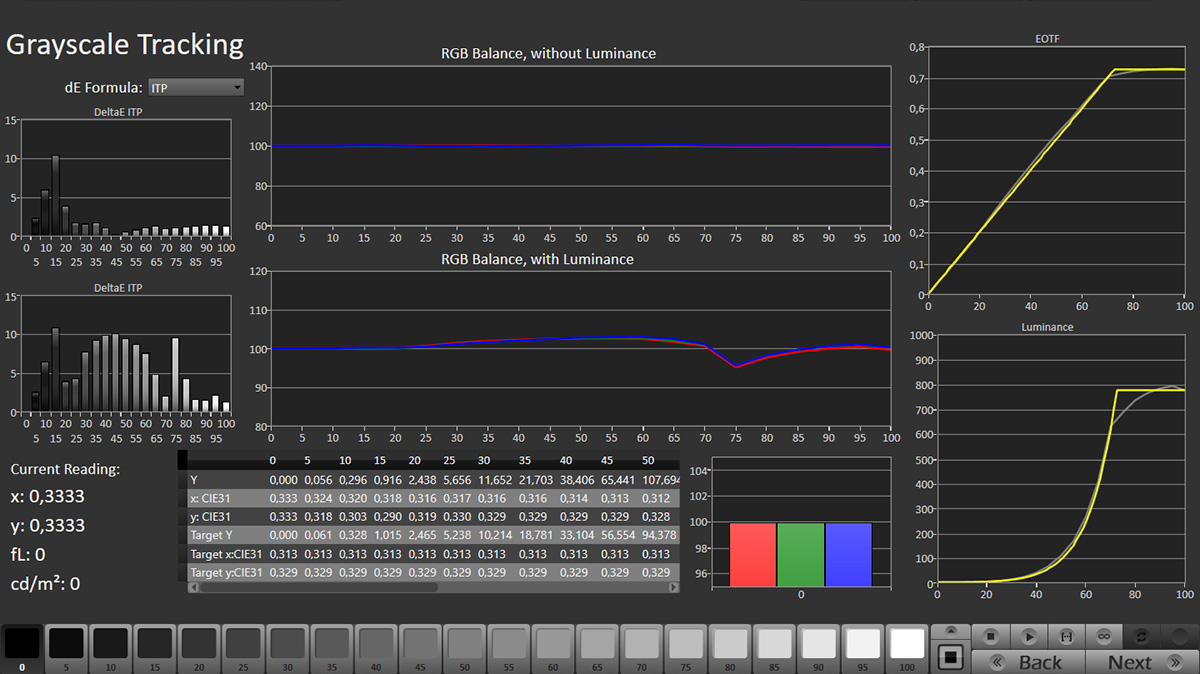
Task: Click the dark round indicator icon
Action: 1181,636
